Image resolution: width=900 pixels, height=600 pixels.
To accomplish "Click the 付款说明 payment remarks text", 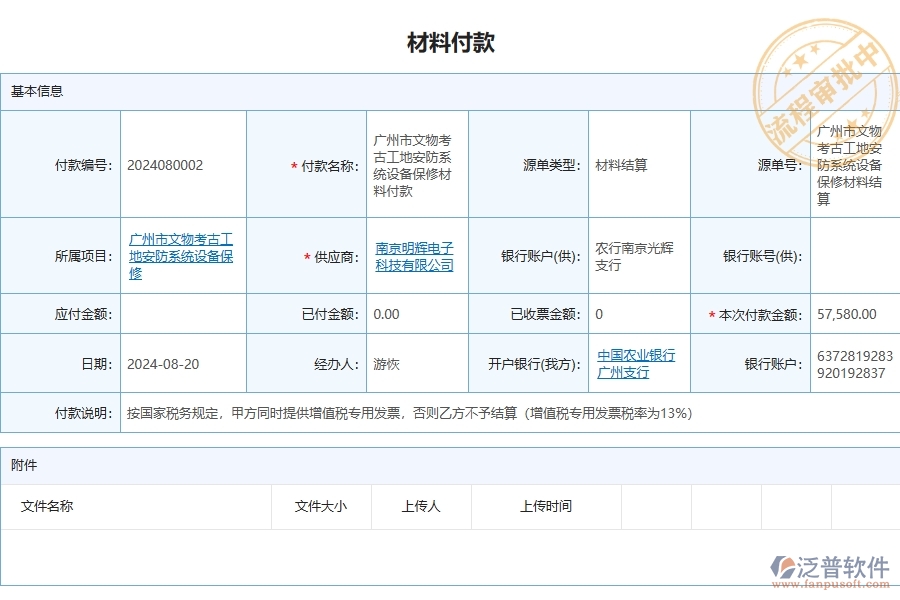I will pos(400,413).
